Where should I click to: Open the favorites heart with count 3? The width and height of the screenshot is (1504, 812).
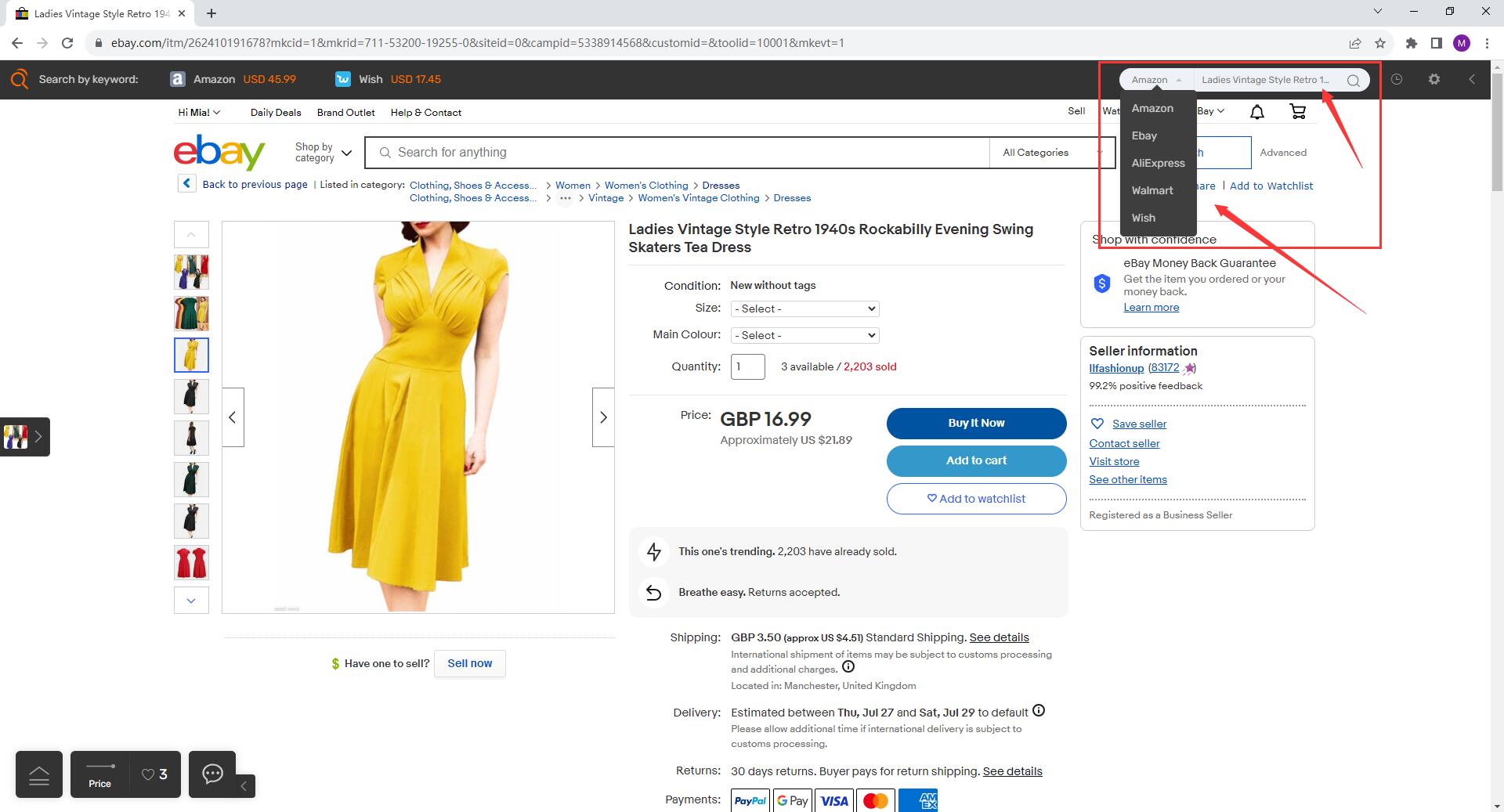coord(154,774)
